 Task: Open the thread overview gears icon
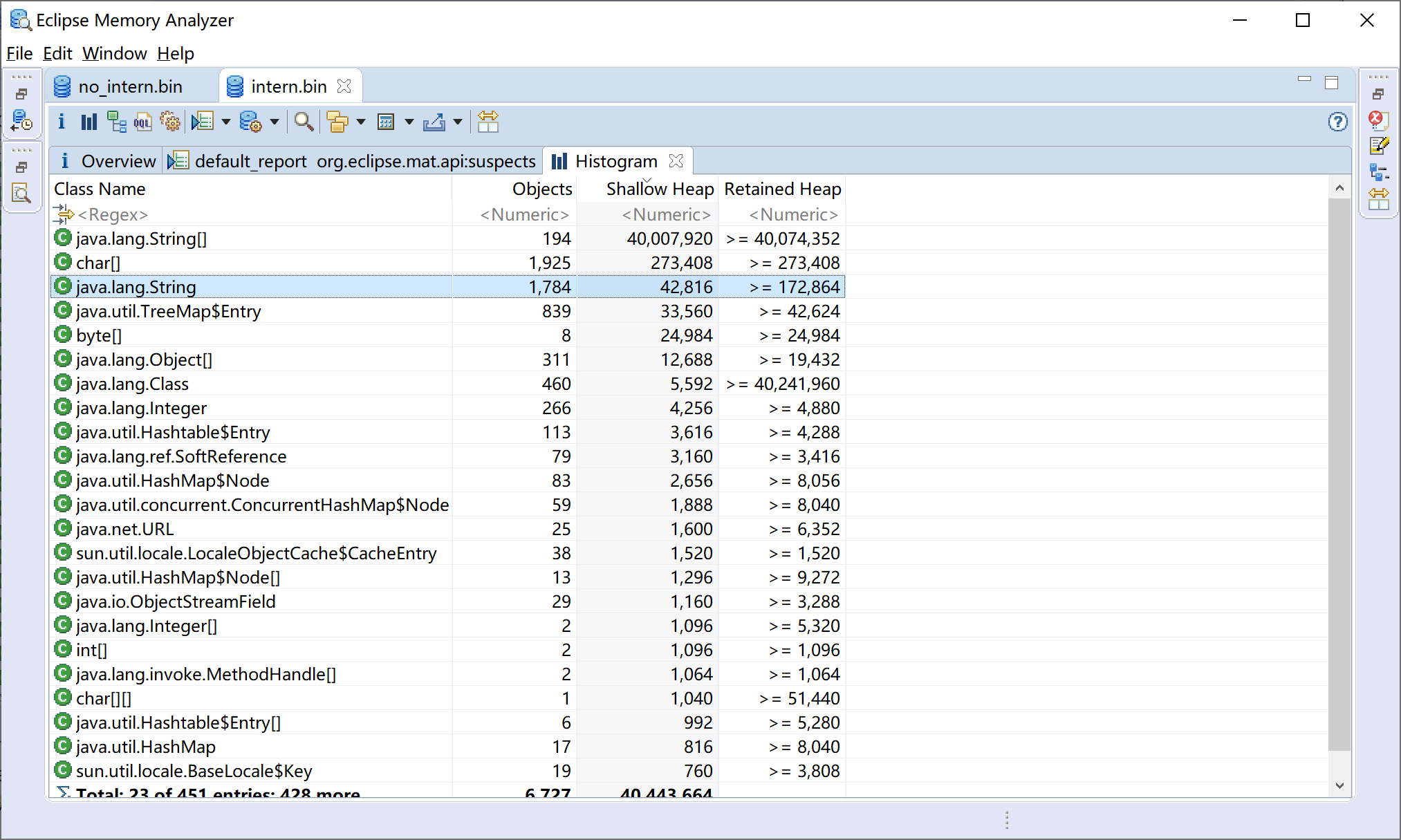pyautogui.click(x=170, y=122)
